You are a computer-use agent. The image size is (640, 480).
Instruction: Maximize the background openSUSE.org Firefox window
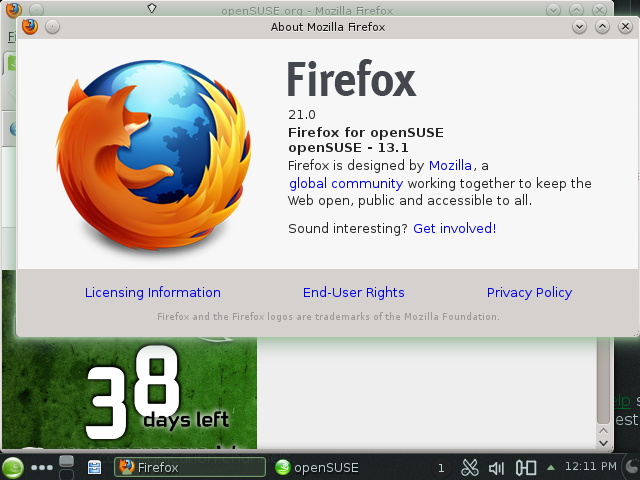pos(576,10)
